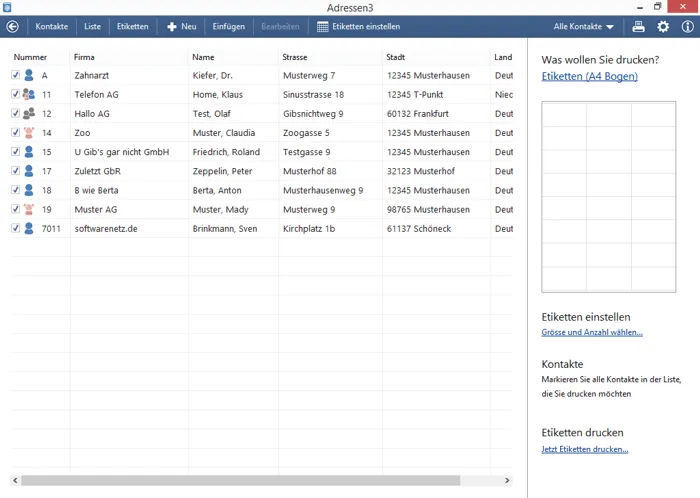Open the Liste view
The width and height of the screenshot is (700, 498).
92,27
